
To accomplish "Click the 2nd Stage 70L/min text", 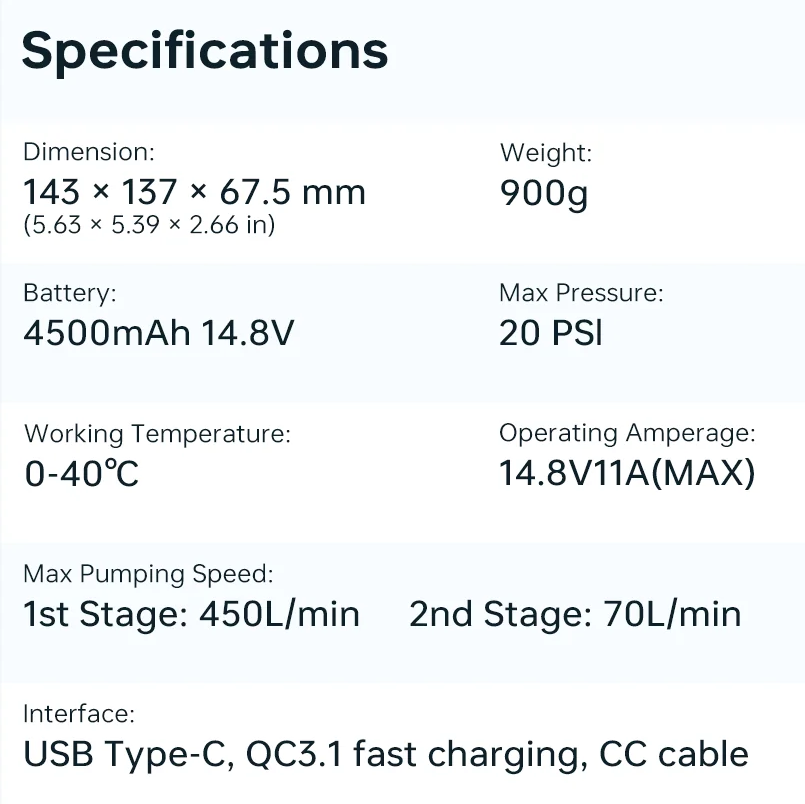I will point(575,613).
